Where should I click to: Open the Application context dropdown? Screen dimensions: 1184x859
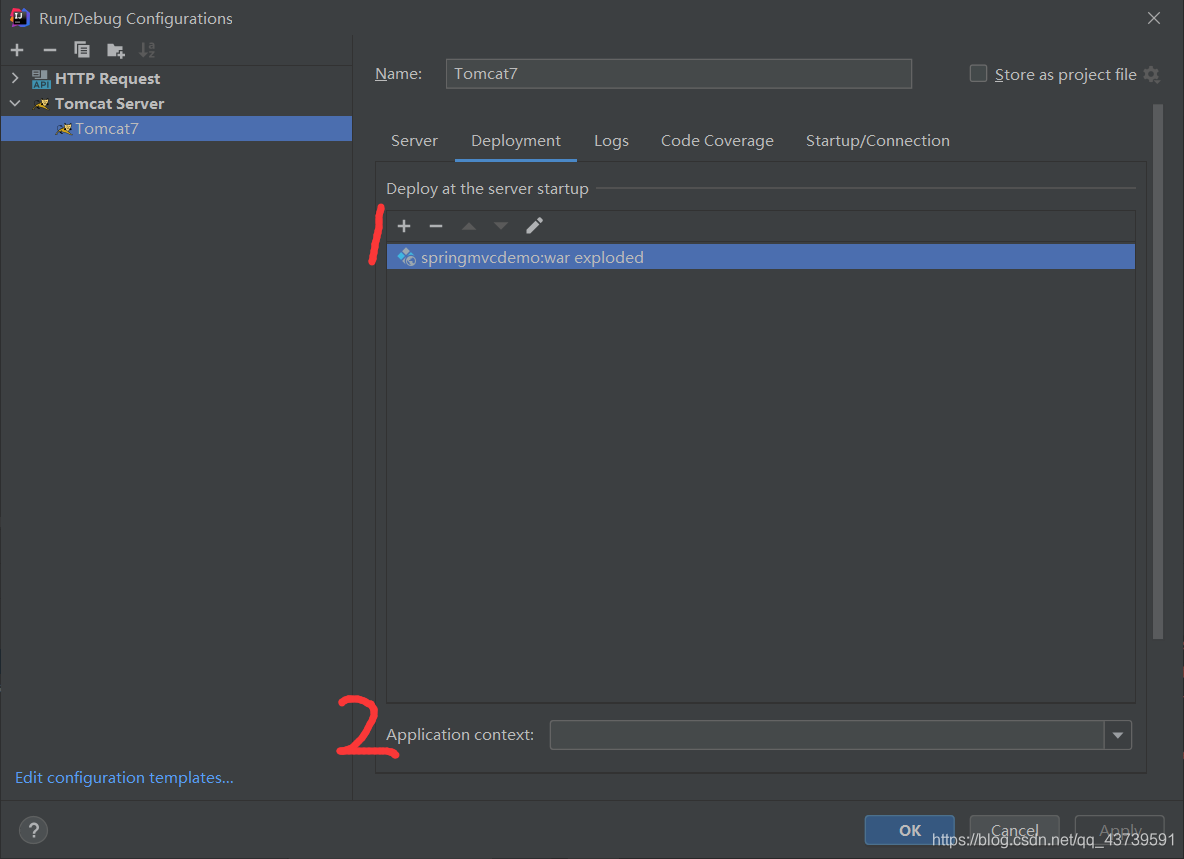pos(1117,734)
